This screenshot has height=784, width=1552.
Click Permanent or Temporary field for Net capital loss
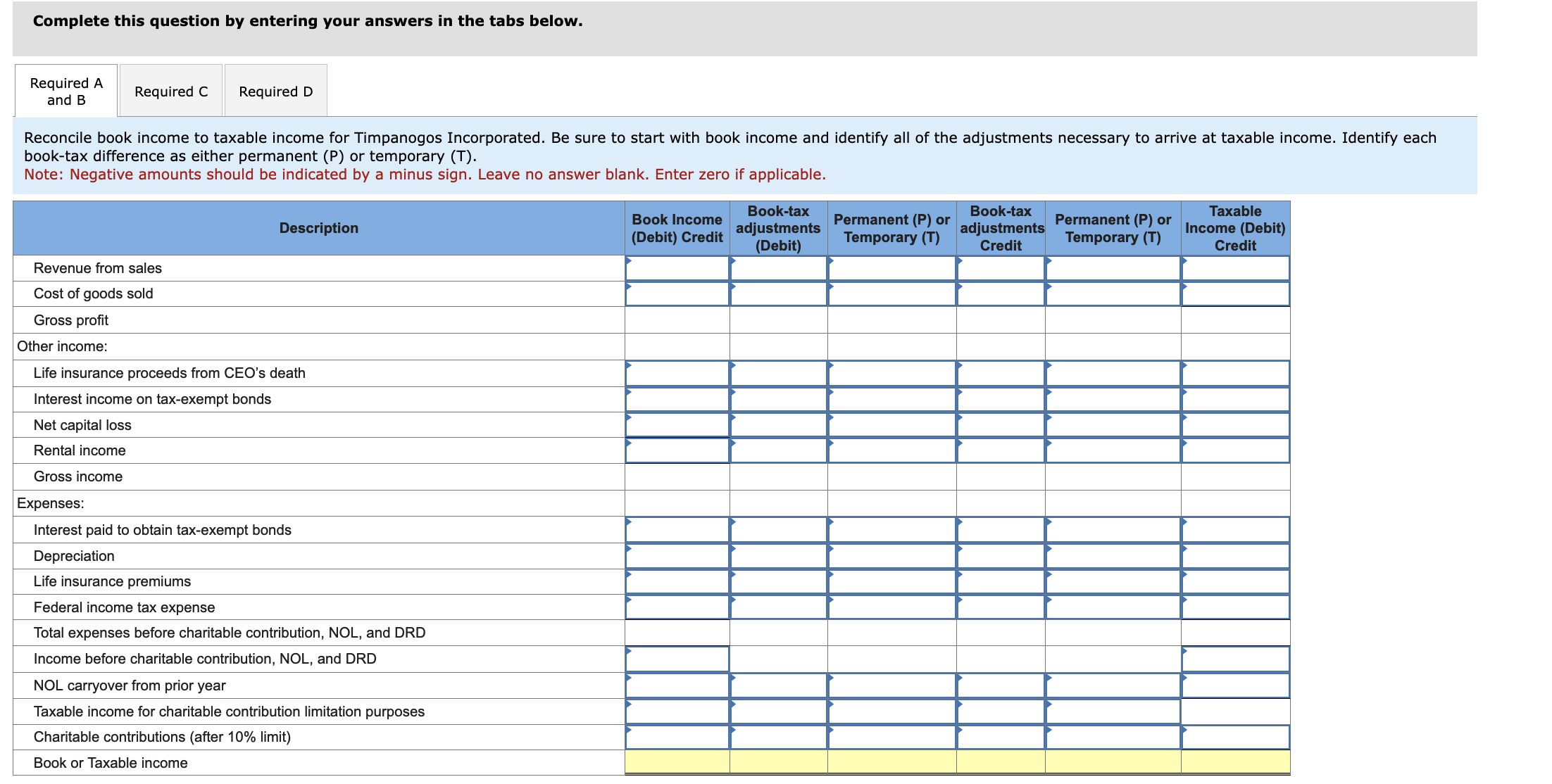pyautogui.click(x=891, y=424)
